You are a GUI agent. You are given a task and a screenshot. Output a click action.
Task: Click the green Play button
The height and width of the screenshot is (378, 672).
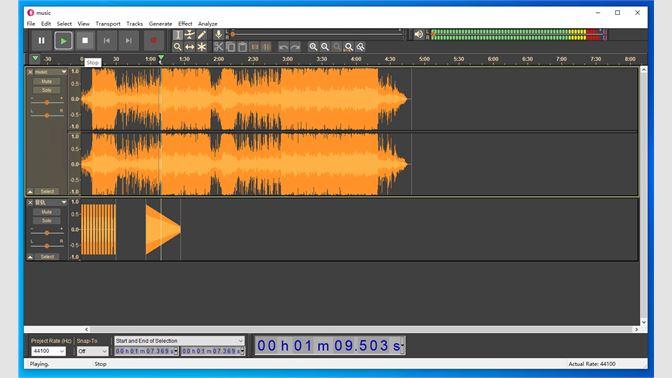coord(63,41)
